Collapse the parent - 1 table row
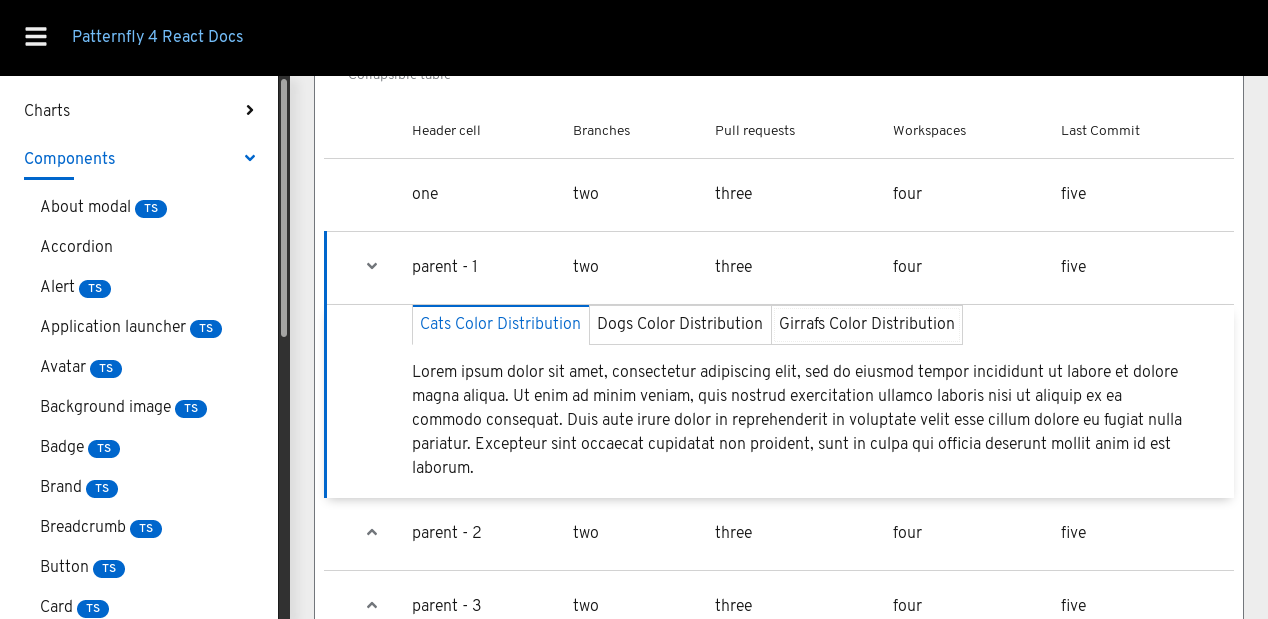This screenshot has width=1268, height=619. [x=371, y=266]
